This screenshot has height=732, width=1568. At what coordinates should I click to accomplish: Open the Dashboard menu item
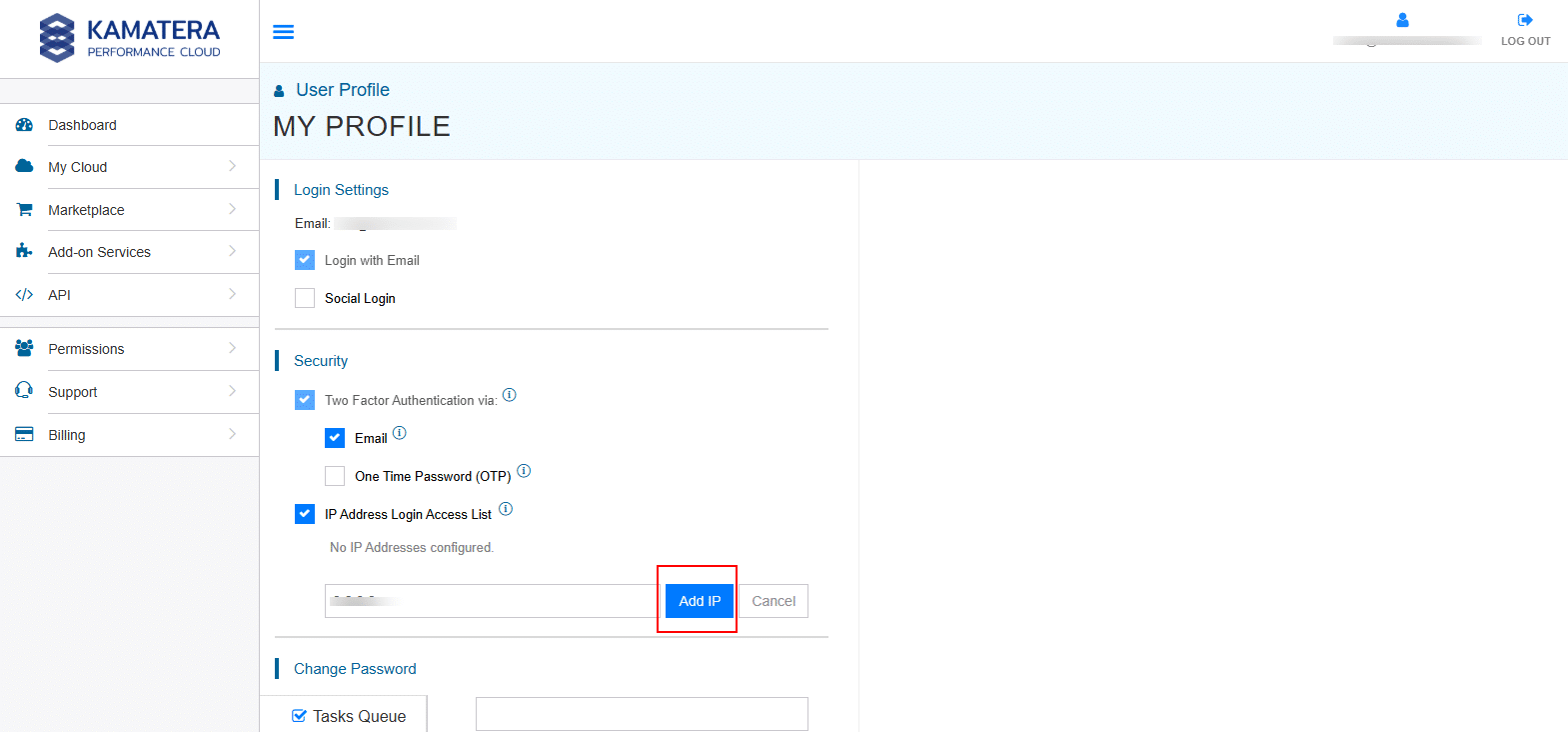click(82, 125)
